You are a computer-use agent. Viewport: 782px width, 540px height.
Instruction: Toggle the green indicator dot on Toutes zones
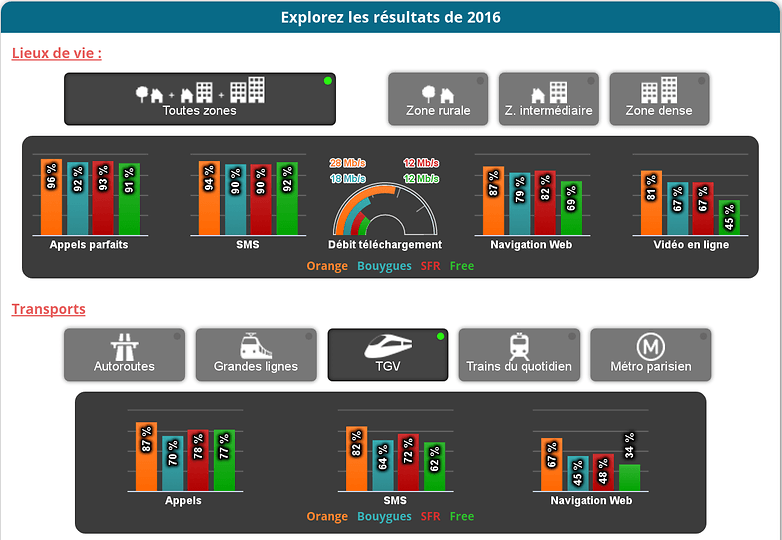(328, 81)
